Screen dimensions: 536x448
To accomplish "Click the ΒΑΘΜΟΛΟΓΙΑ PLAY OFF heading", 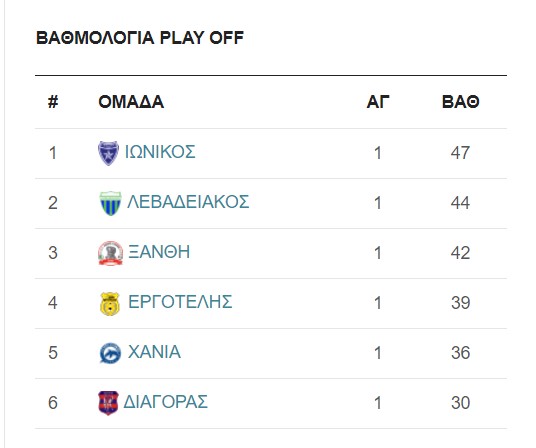I will pos(140,38).
